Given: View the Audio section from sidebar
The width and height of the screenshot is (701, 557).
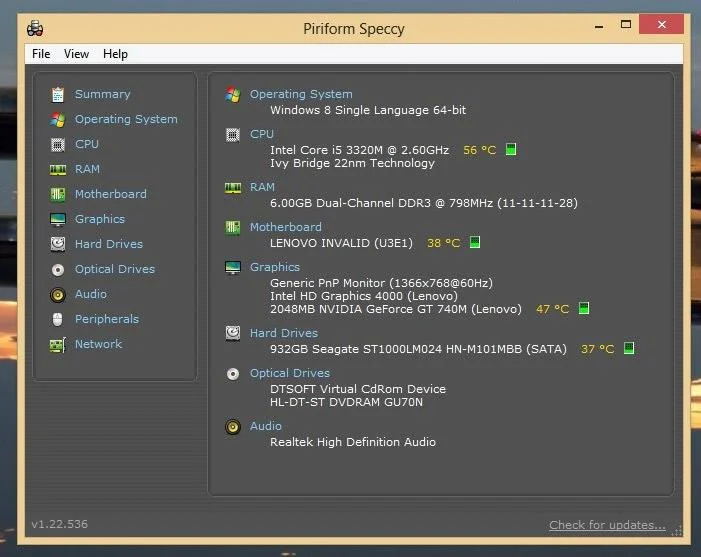Looking at the screenshot, I should 91,295.
